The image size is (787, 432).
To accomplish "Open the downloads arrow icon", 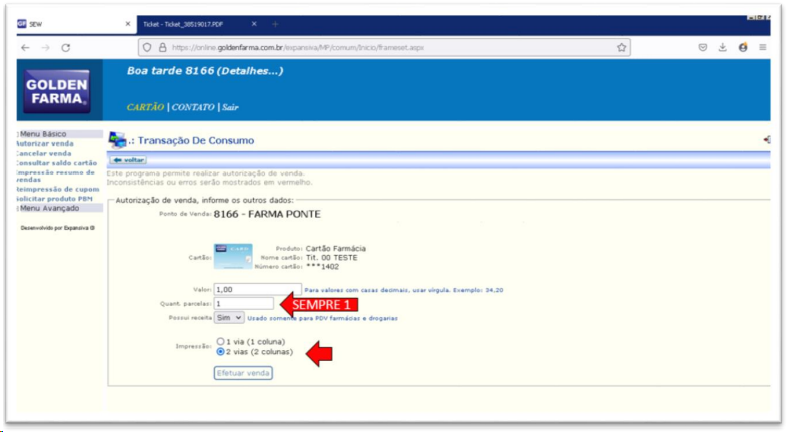I will point(722,47).
